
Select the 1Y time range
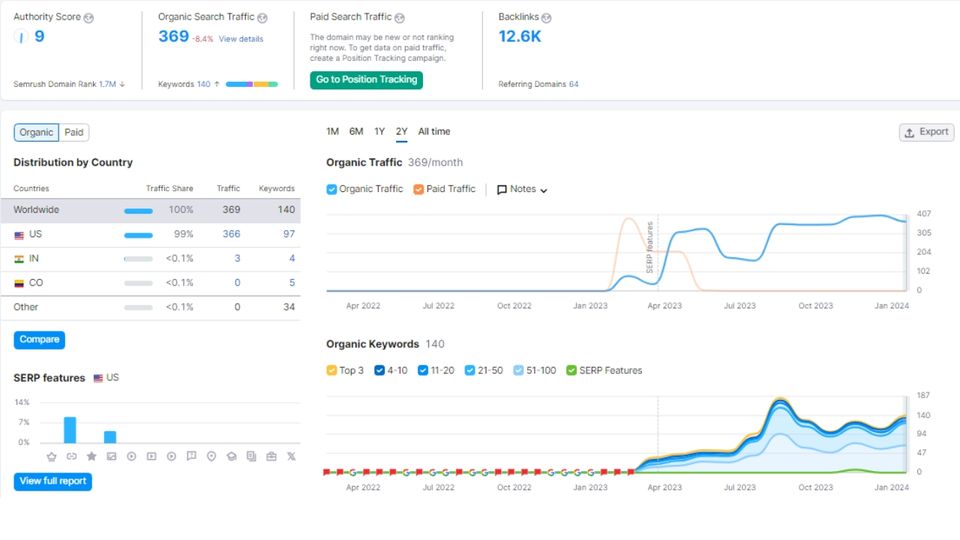379,132
